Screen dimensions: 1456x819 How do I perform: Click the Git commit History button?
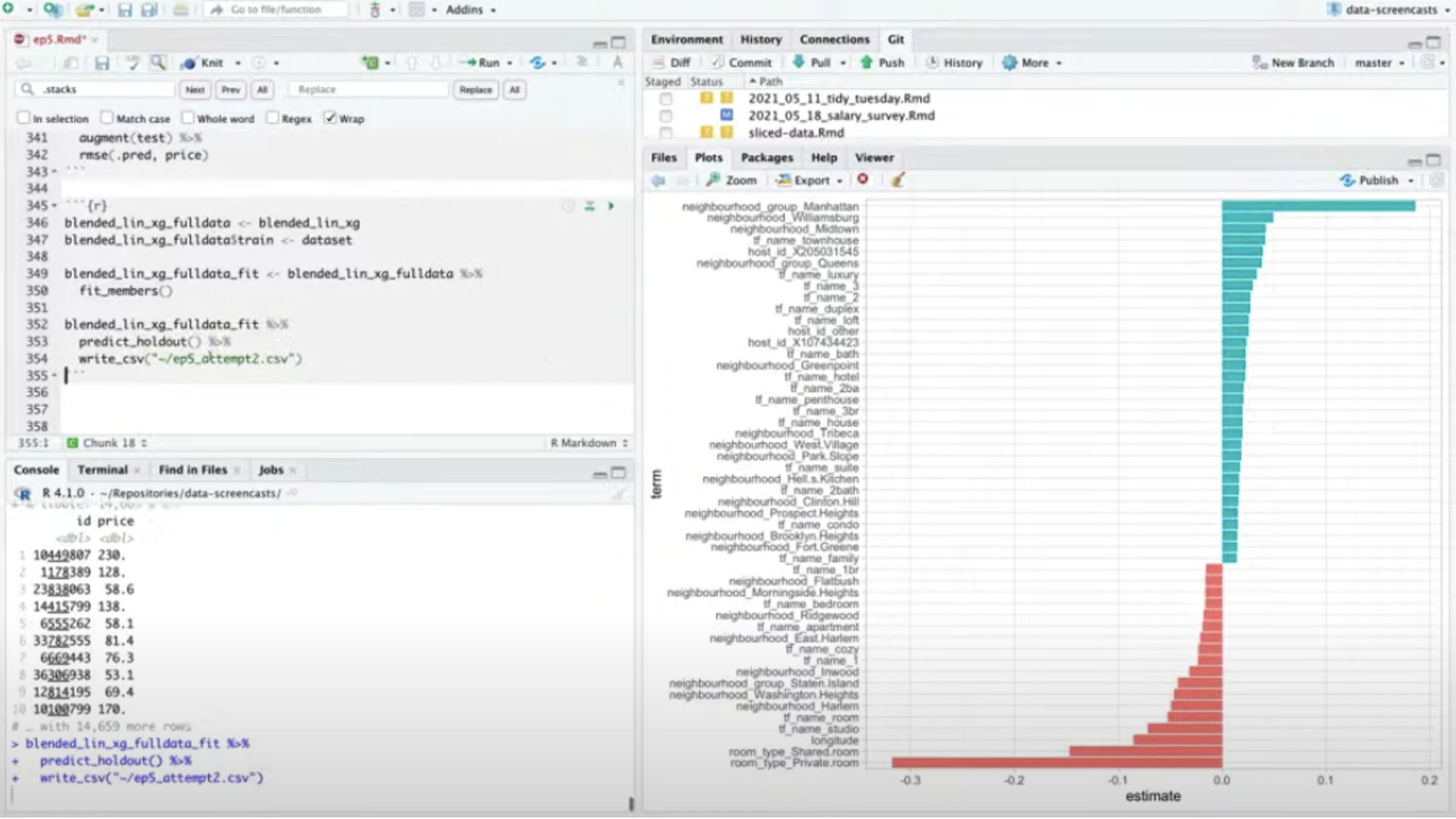955,63
